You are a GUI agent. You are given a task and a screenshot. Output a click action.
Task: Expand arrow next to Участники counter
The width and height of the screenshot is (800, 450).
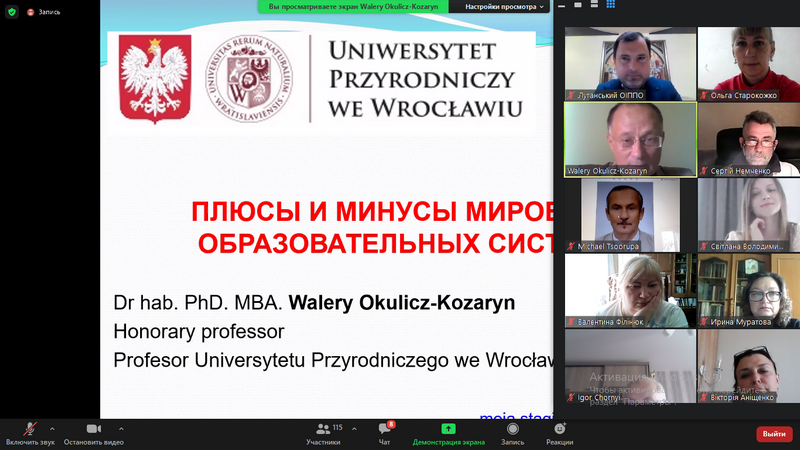tap(354, 429)
